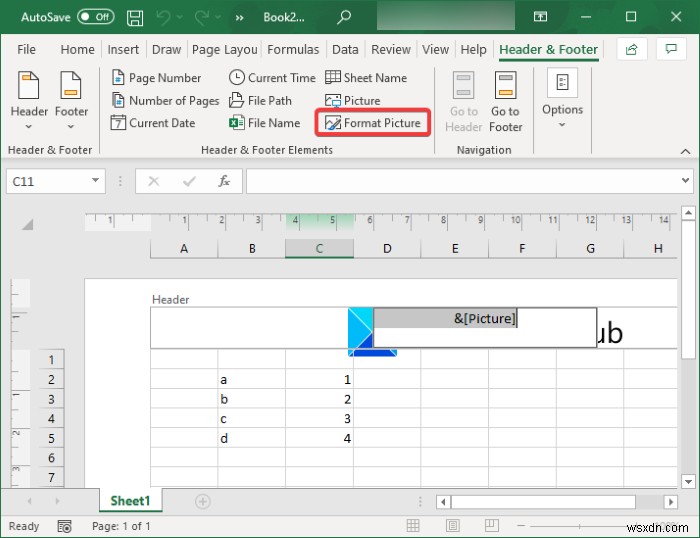Collapse the ribbon with the chevron
Viewport: 700px width, 538px height.
coord(685,152)
